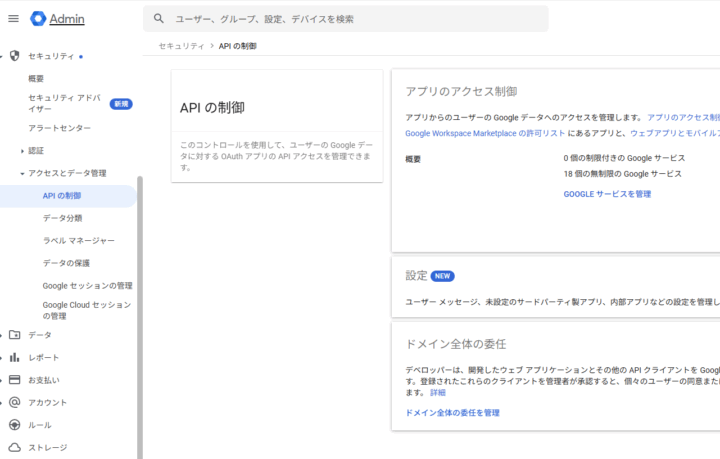The width and height of the screenshot is (720, 459).
Task: Click the Data folder icon
Action: (x=15, y=335)
